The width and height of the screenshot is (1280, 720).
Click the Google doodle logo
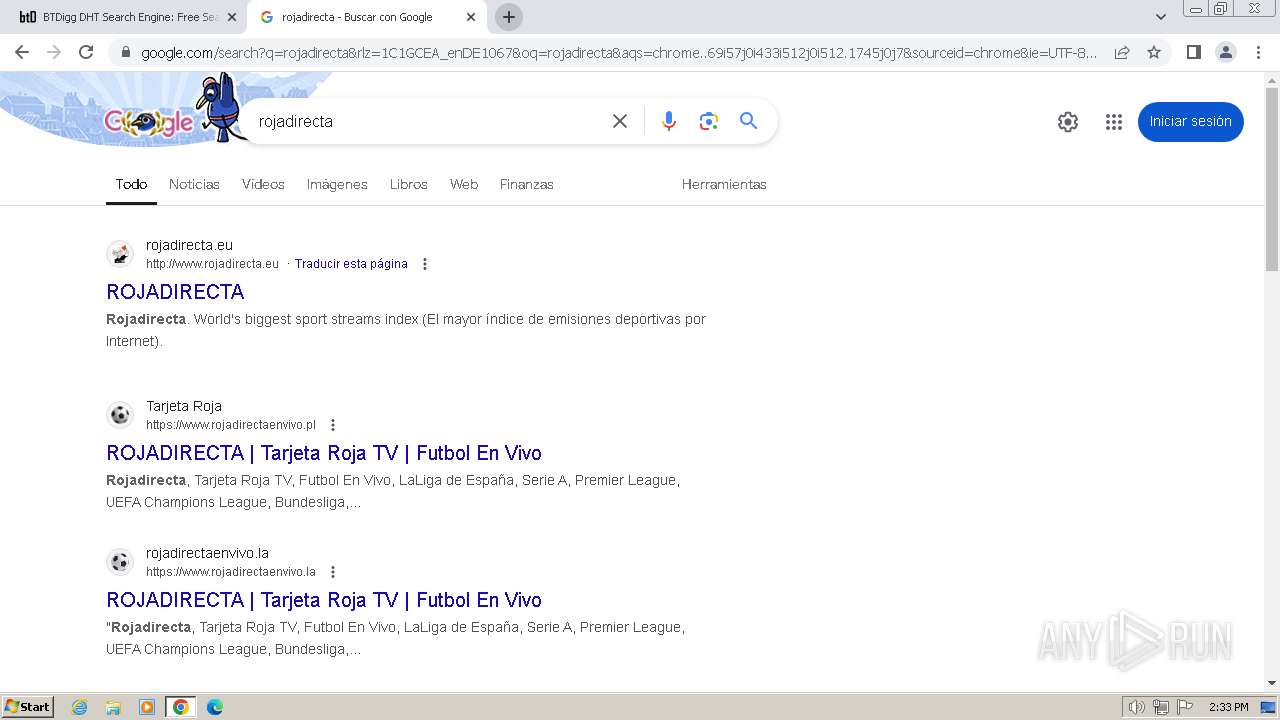tap(150, 121)
